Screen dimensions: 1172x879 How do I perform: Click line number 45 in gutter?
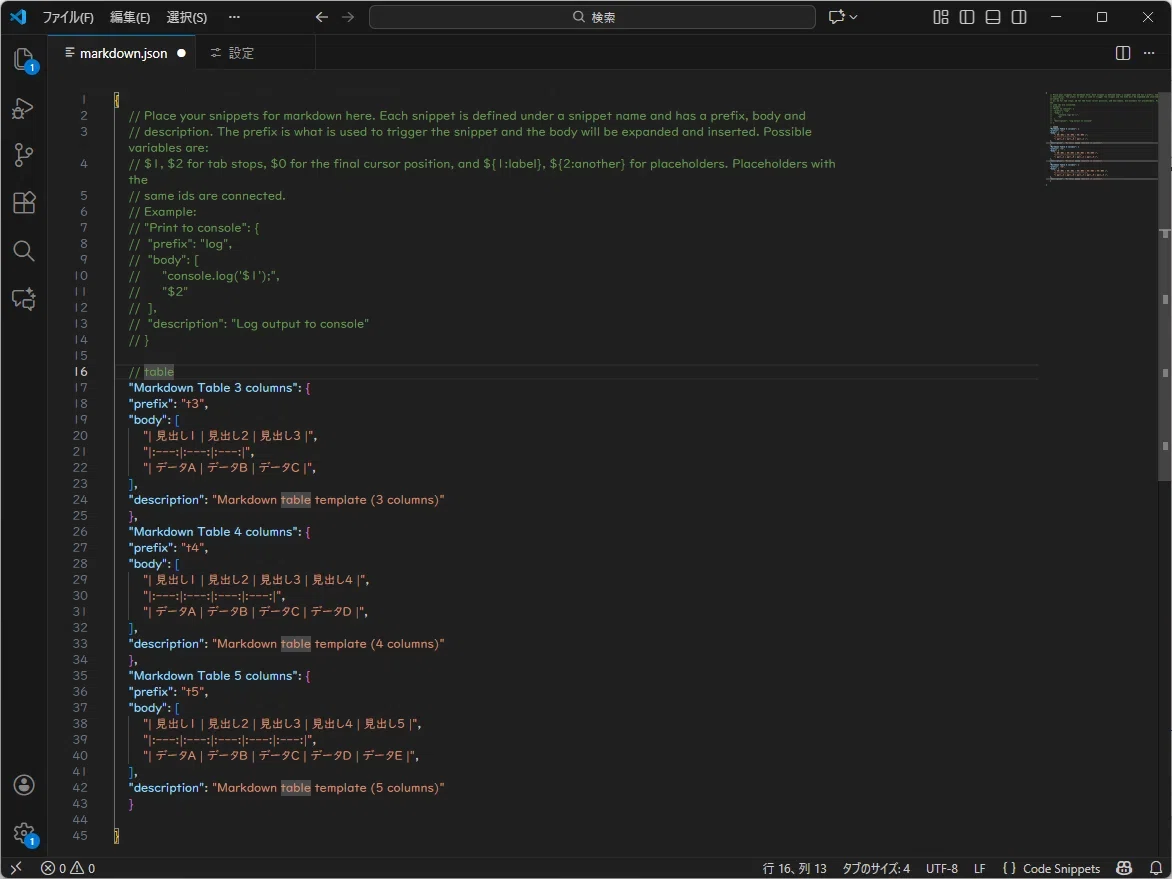click(80, 836)
